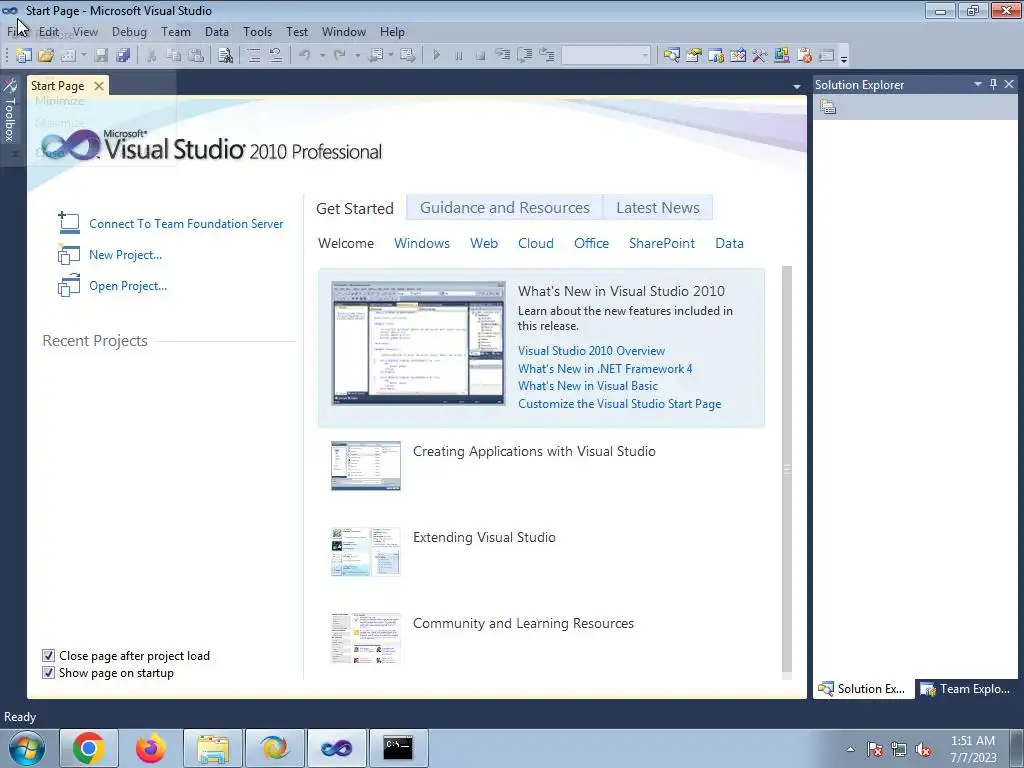Expand the collapsed Toolbox side tab
The width and height of the screenshot is (1024, 768).
click(x=10, y=111)
